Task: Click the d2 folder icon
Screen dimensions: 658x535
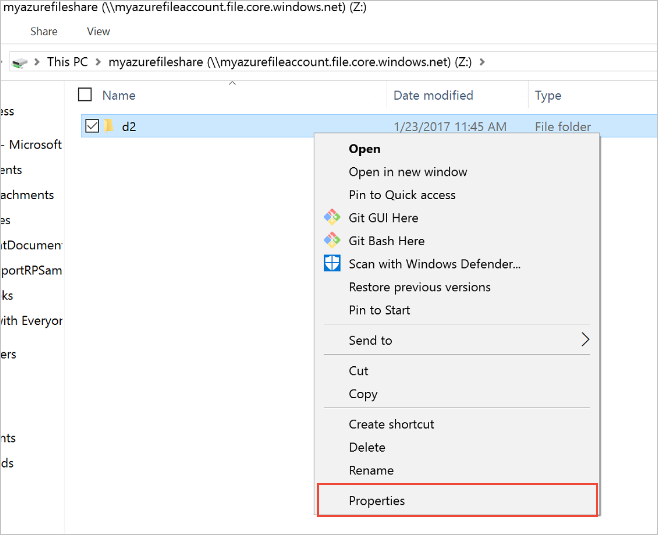Action: [x=109, y=125]
